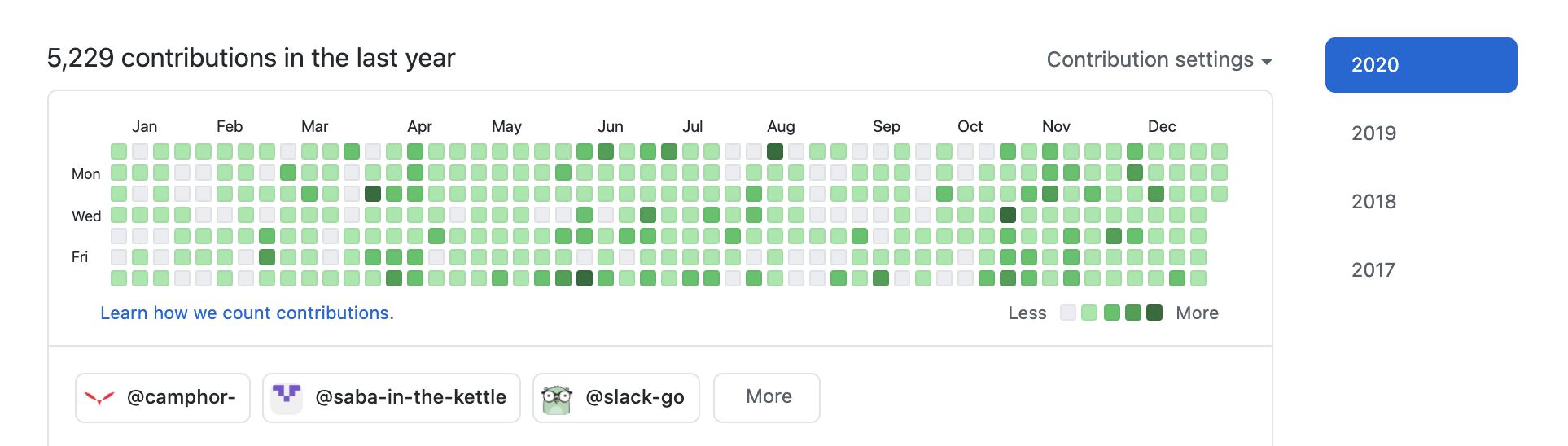Click the "5,229 contributions in the last year" heading

(251, 59)
